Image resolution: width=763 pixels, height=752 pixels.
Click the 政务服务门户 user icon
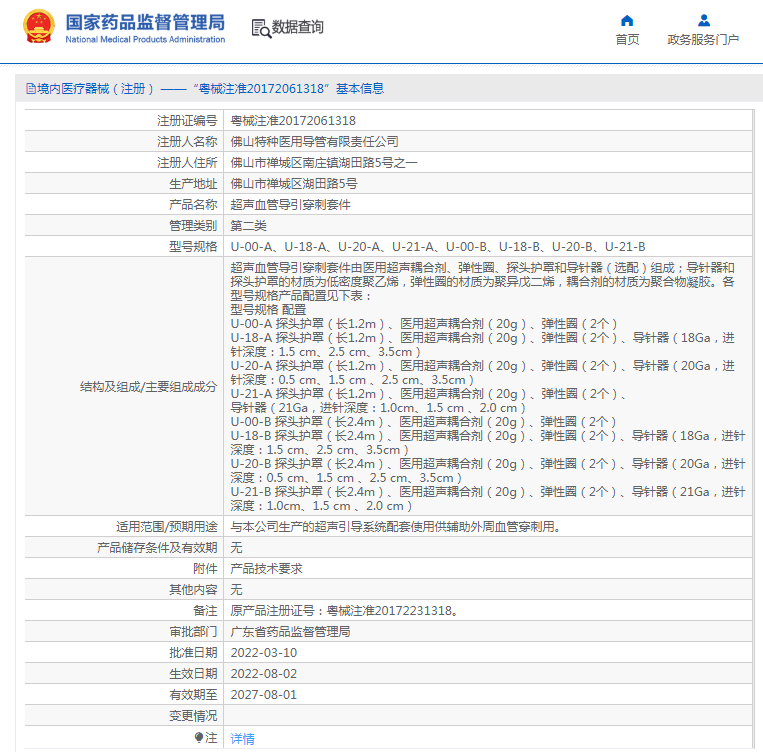[704, 20]
